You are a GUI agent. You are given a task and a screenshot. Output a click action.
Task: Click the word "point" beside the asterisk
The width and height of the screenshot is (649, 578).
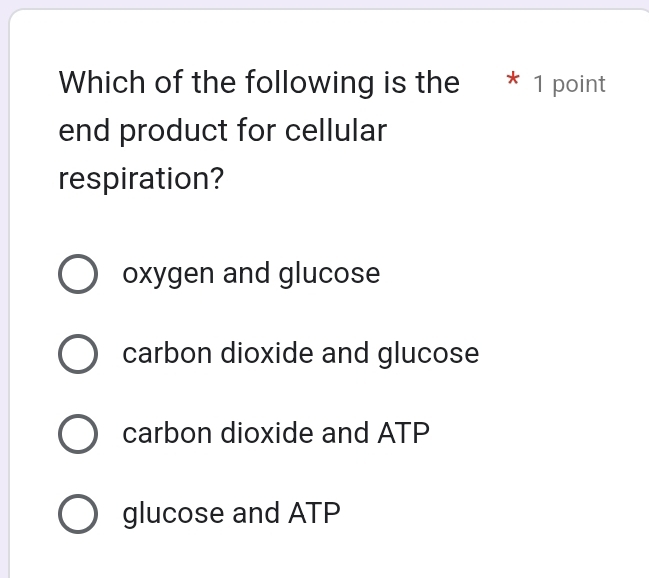pos(579,85)
